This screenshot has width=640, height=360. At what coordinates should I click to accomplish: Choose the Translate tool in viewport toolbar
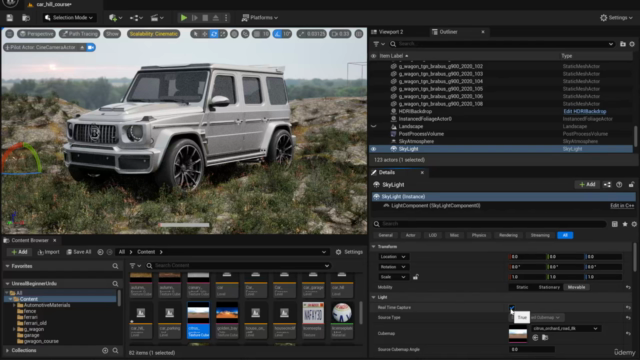tap(205, 34)
